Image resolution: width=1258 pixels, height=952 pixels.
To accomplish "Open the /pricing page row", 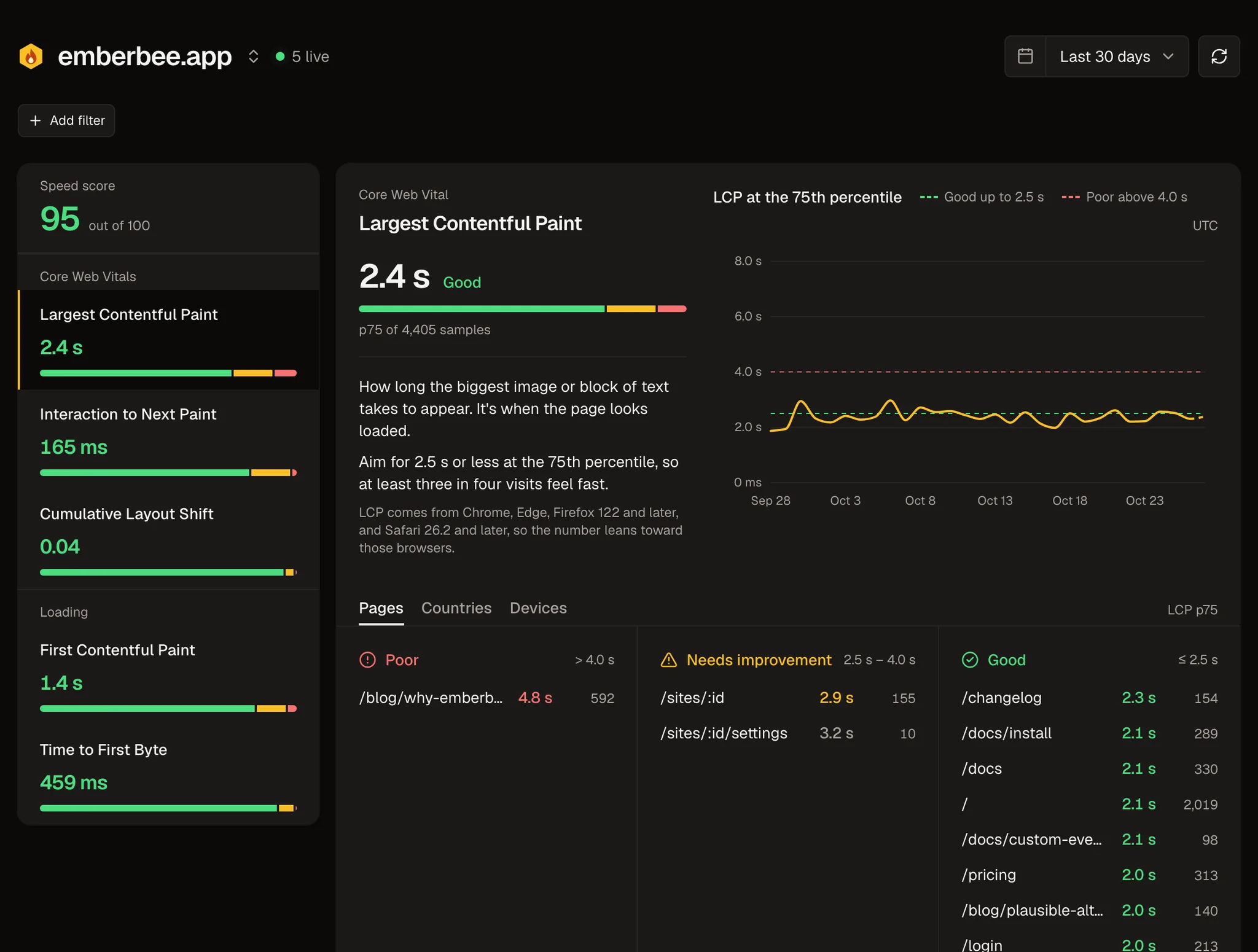I will pos(1090,875).
